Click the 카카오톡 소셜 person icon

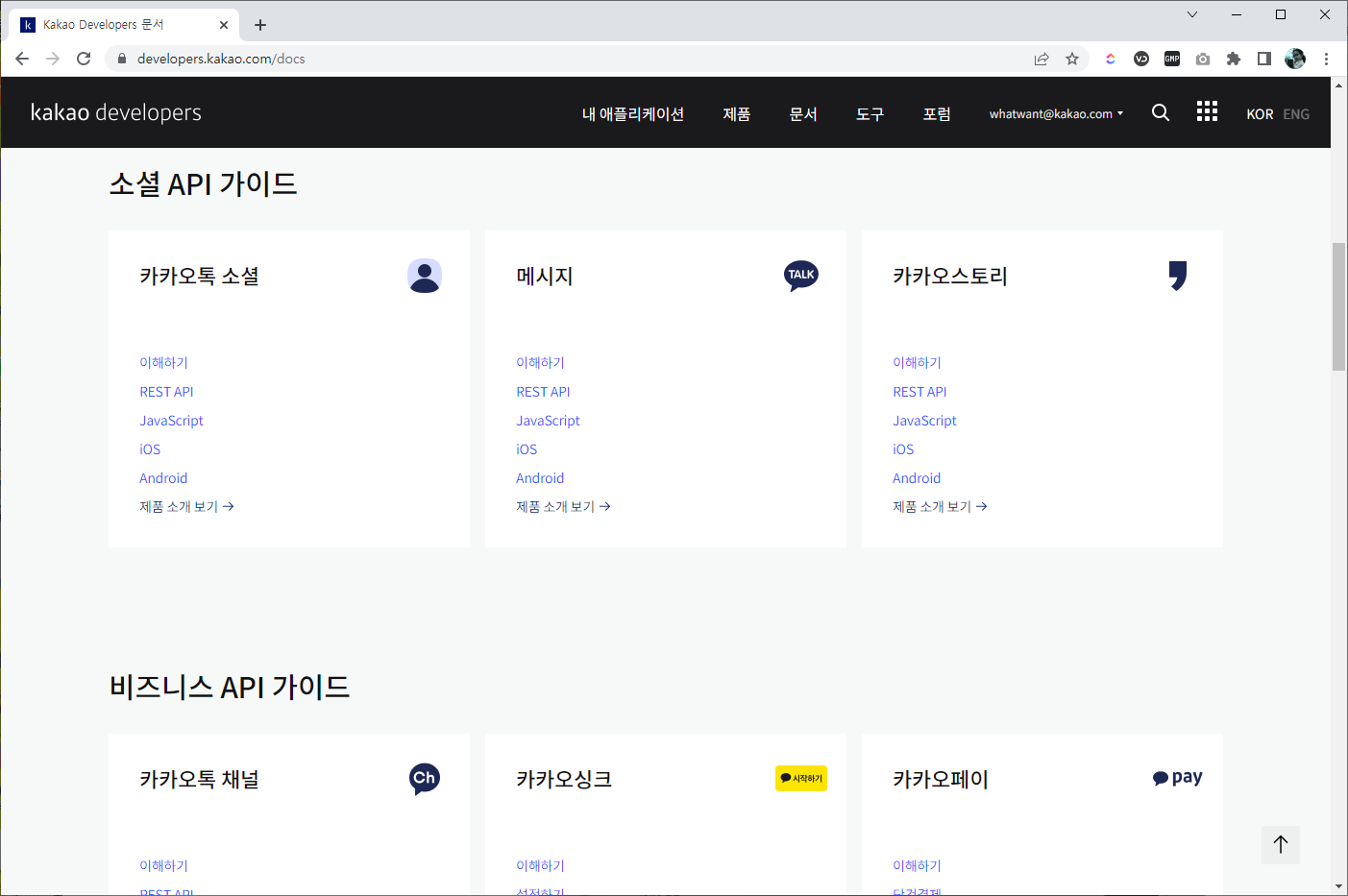click(425, 276)
